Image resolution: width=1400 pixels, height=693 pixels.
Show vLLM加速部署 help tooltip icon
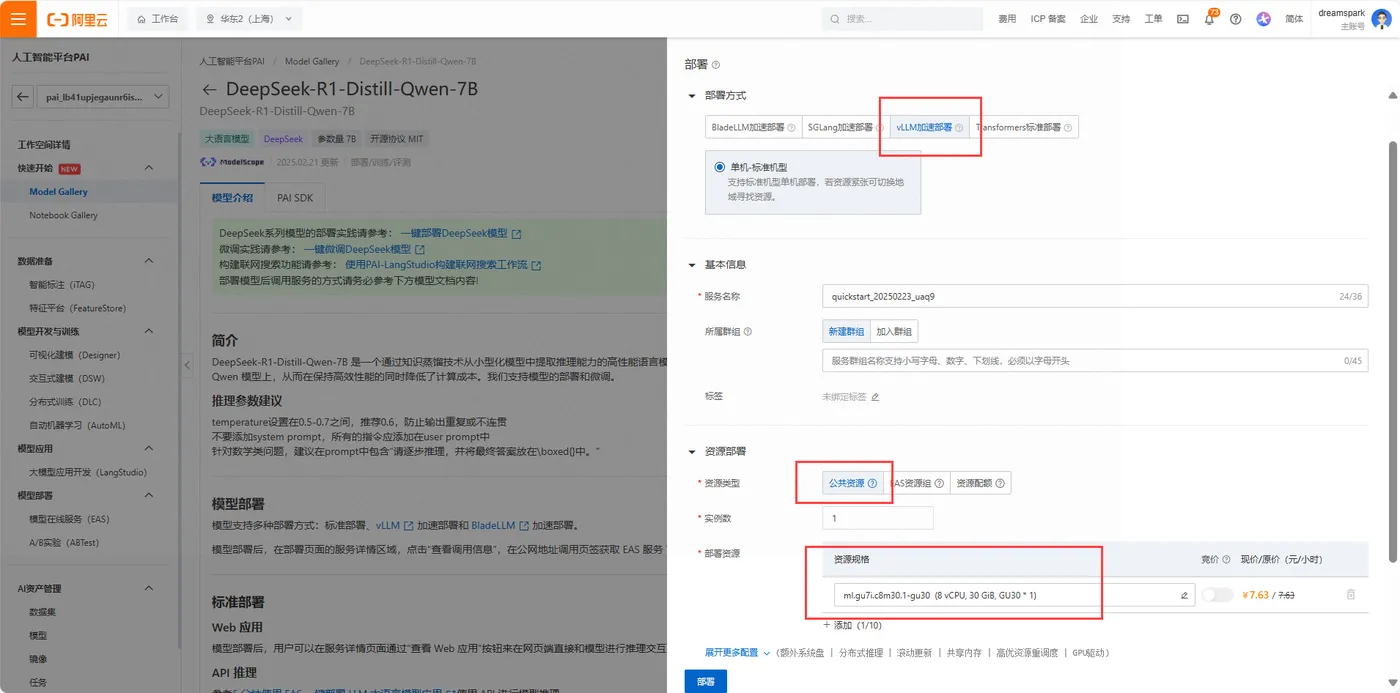point(959,128)
